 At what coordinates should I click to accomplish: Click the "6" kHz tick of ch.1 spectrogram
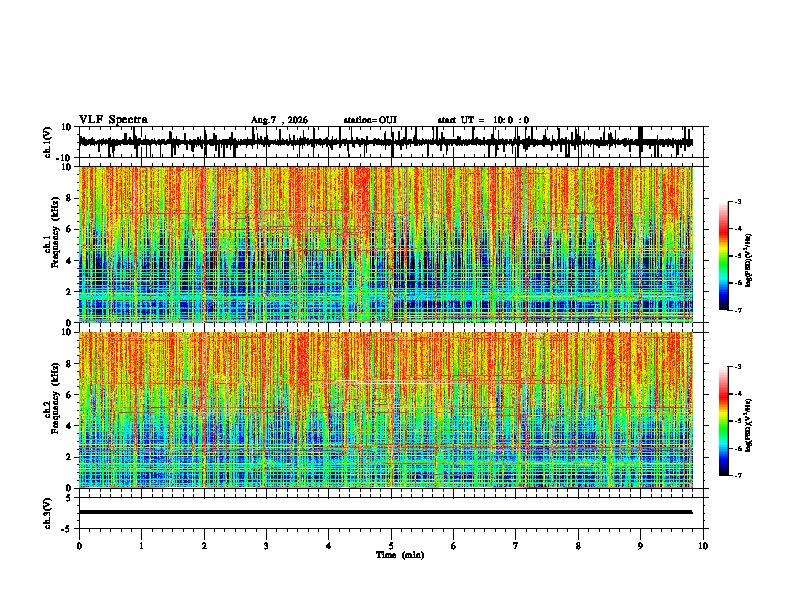(x=69, y=229)
